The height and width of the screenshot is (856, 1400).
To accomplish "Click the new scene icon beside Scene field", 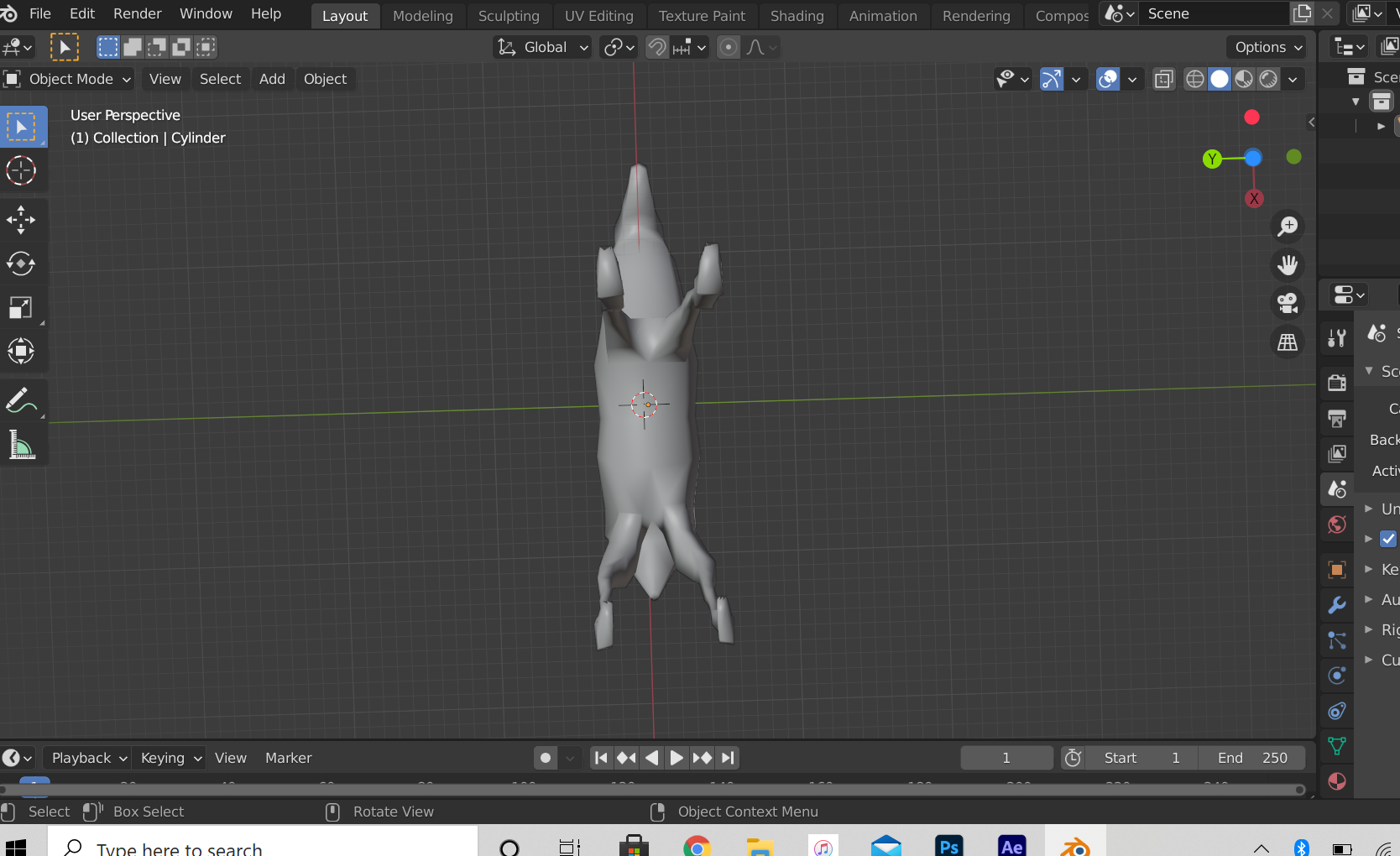I will pyautogui.click(x=1302, y=13).
